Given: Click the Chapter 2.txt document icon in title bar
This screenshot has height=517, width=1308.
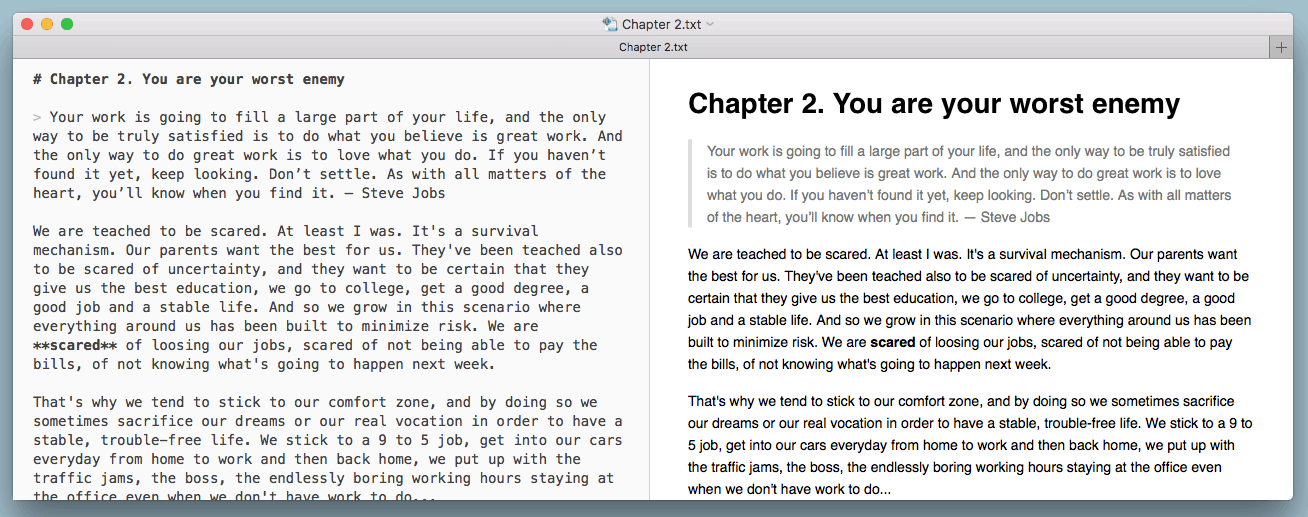Looking at the screenshot, I should (x=609, y=24).
